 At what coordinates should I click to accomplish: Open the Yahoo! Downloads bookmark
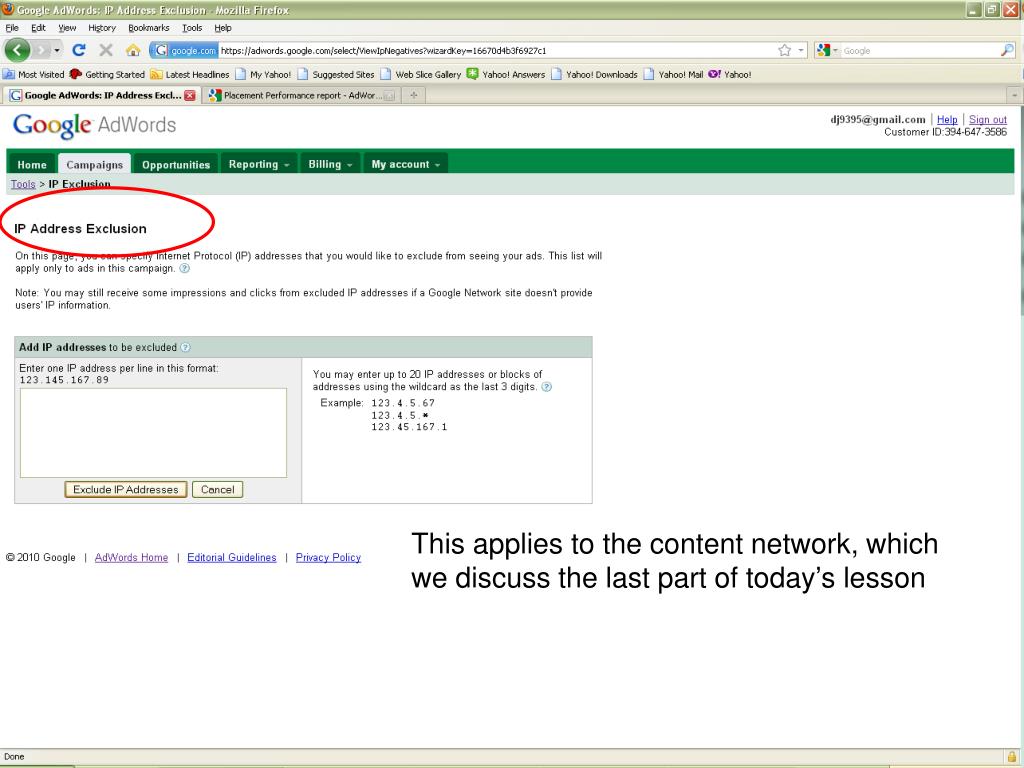click(x=595, y=74)
